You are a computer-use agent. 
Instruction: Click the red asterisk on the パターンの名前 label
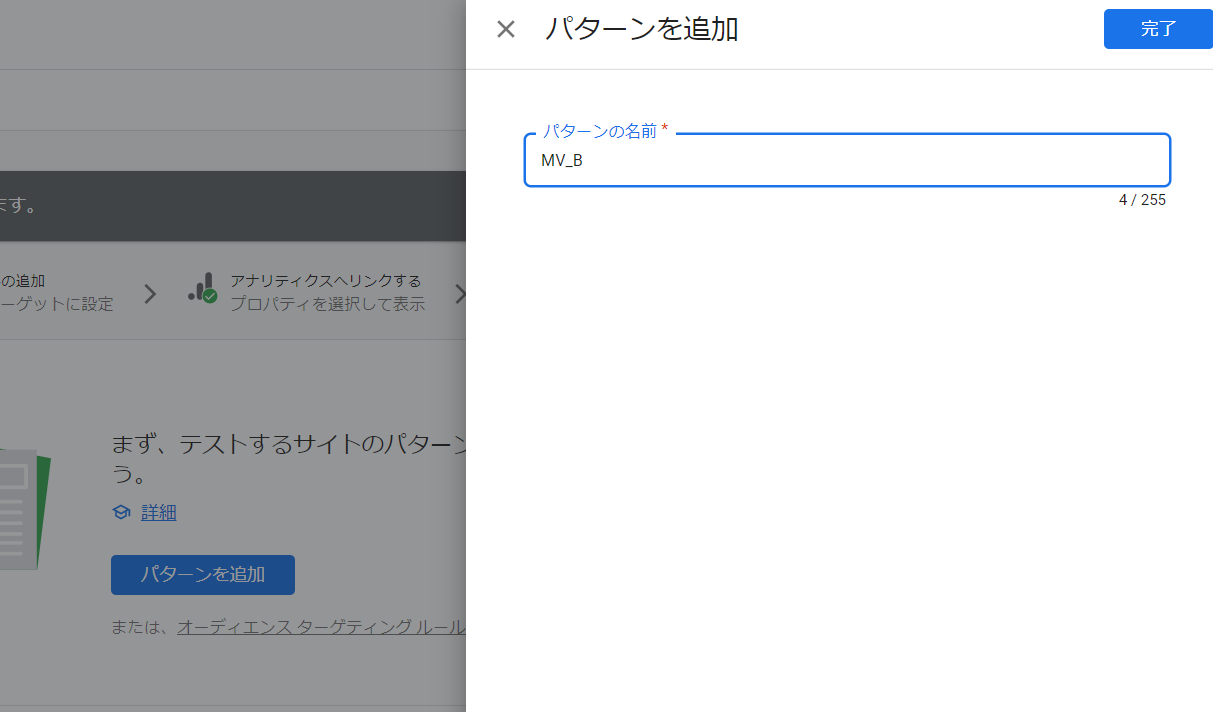pyautogui.click(x=665, y=130)
